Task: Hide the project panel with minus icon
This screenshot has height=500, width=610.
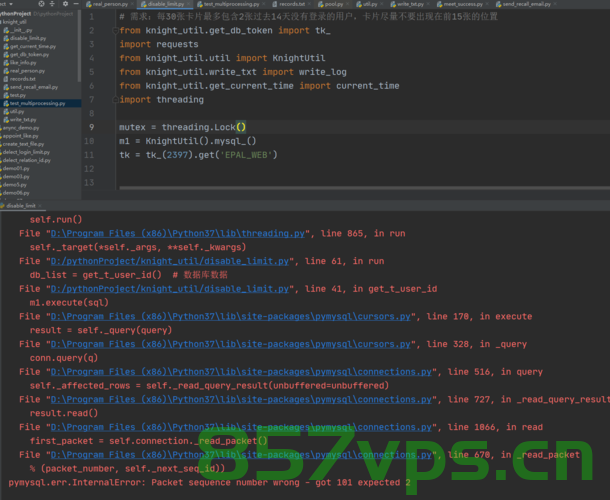Action: coord(76,4)
